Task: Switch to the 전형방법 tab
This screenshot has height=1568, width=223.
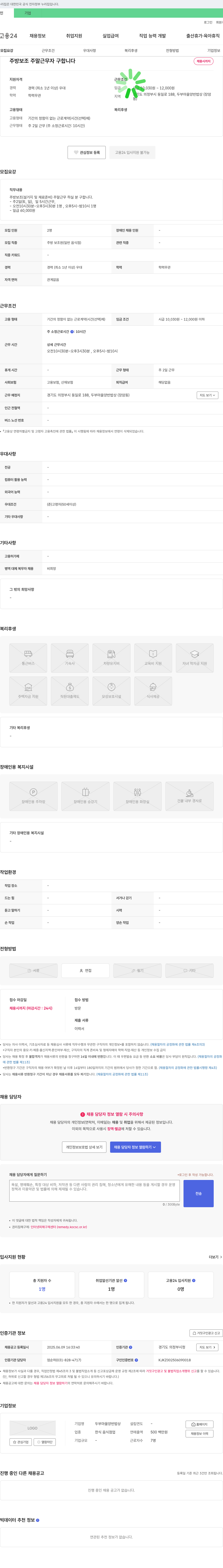Action: click(173, 51)
